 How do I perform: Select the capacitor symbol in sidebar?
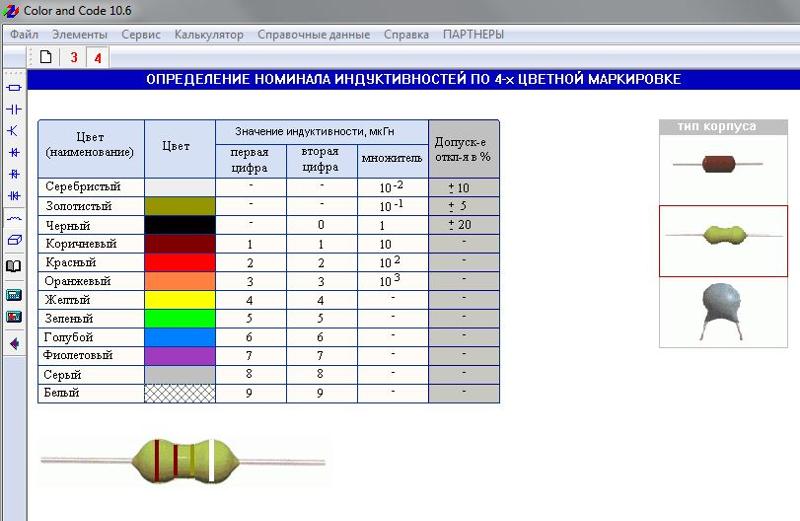pos(14,109)
